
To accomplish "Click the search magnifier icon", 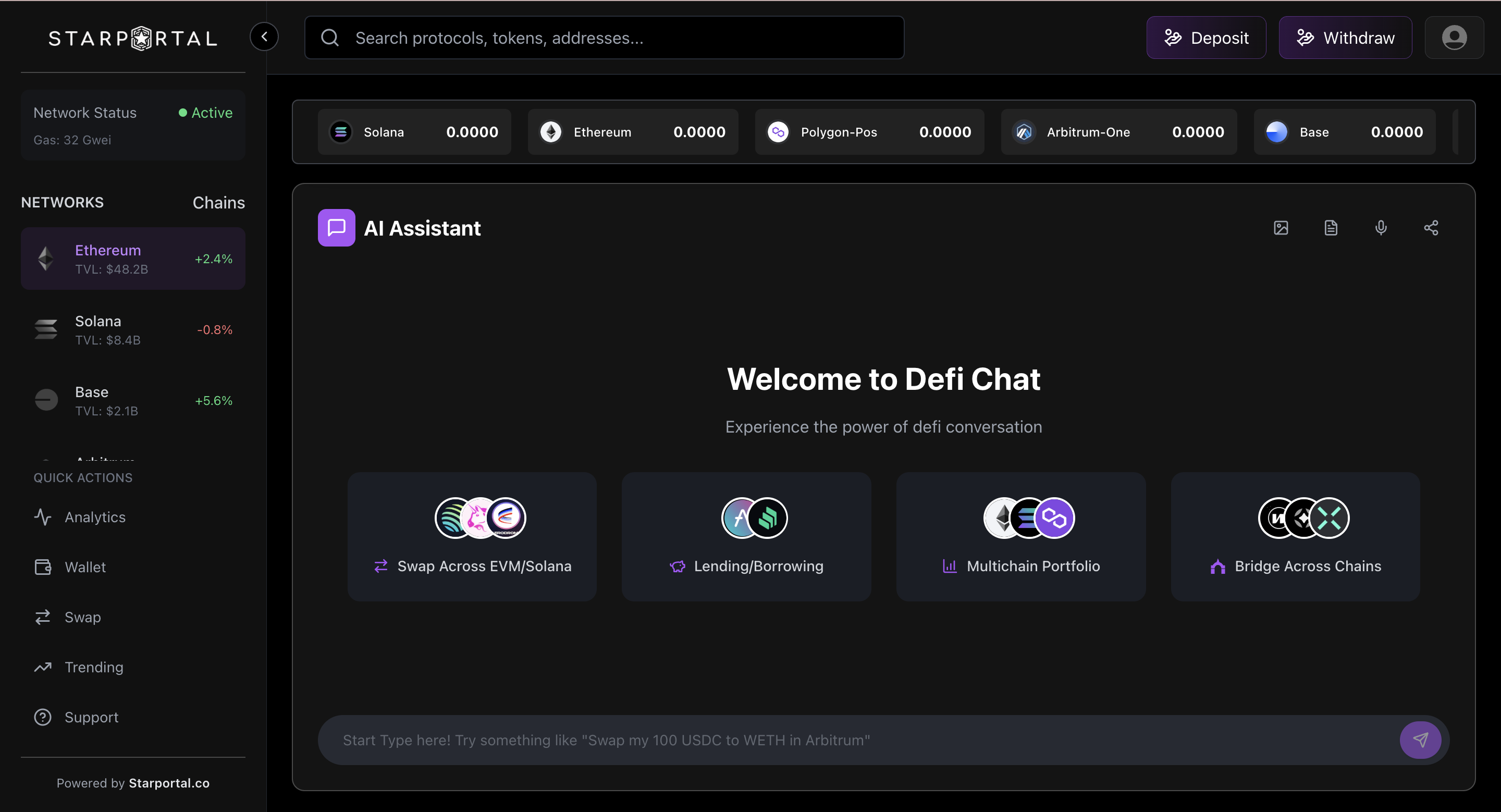I will pos(330,38).
